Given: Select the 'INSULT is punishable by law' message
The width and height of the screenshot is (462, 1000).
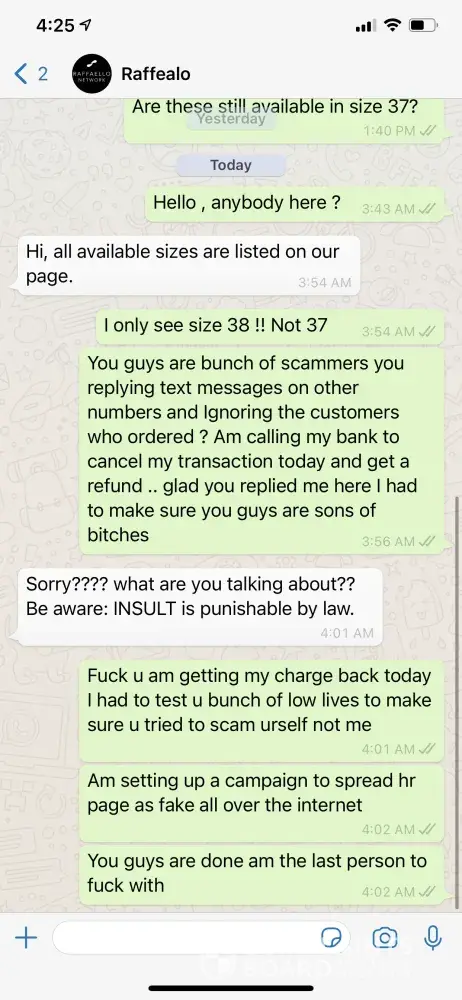Looking at the screenshot, I should coord(198,607).
